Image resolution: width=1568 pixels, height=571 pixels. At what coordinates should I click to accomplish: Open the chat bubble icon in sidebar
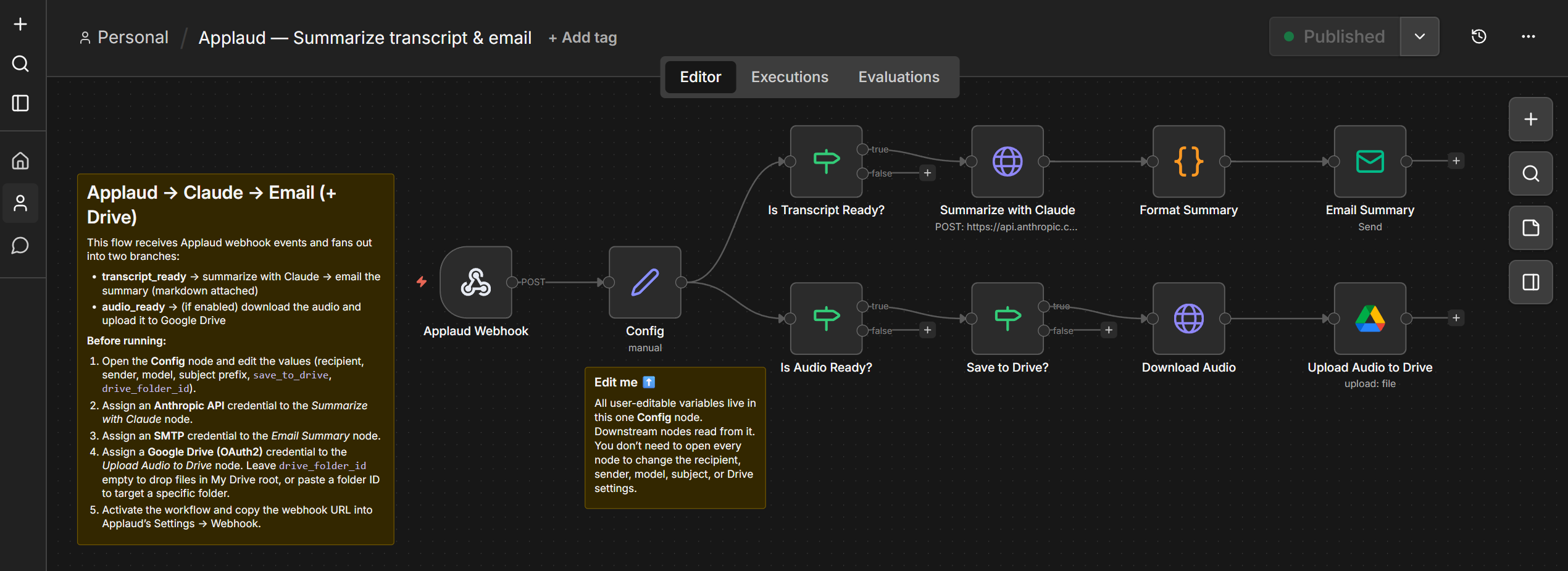[x=20, y=246]
